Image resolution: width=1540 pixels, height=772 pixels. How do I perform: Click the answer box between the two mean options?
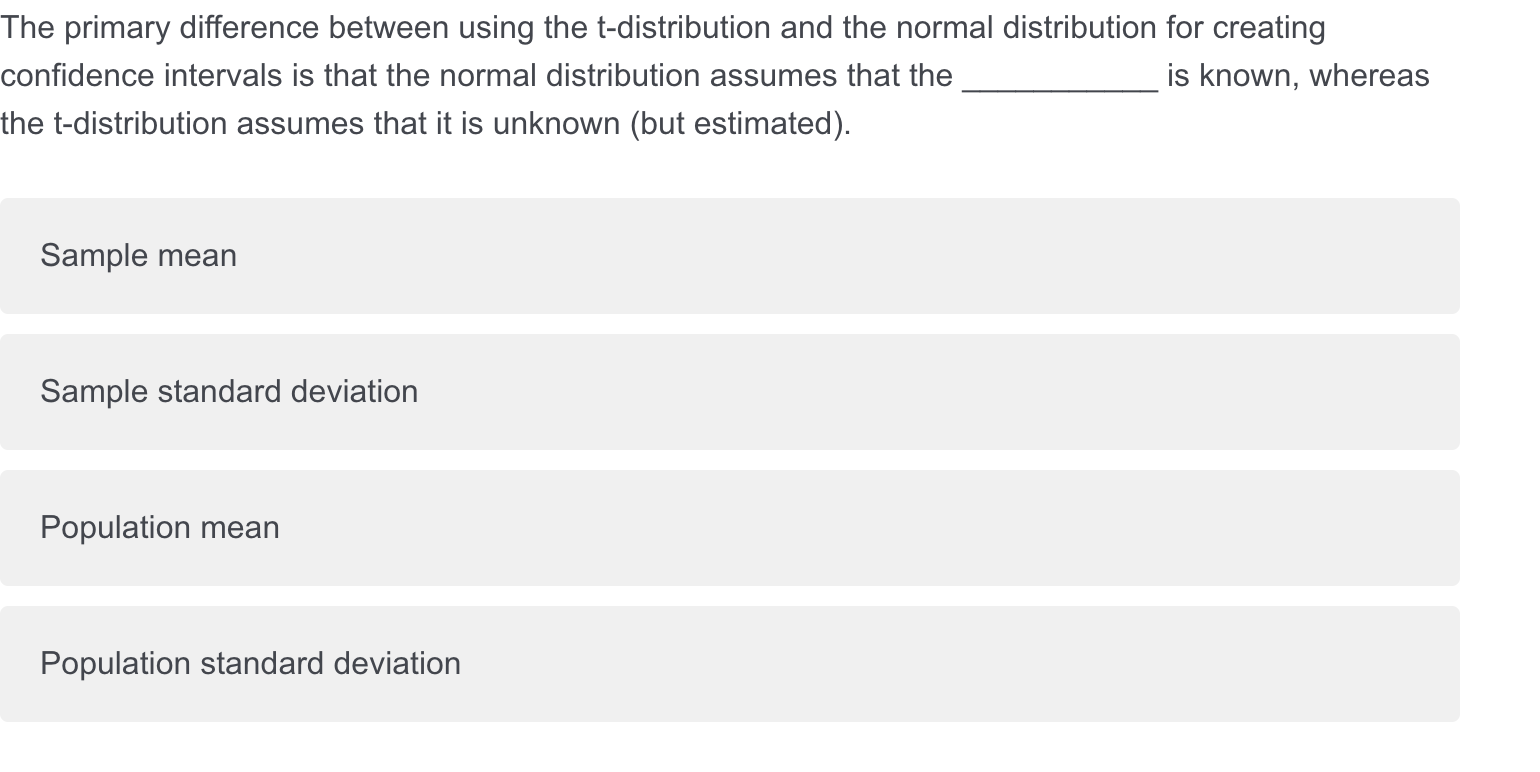tap(730, 392)
